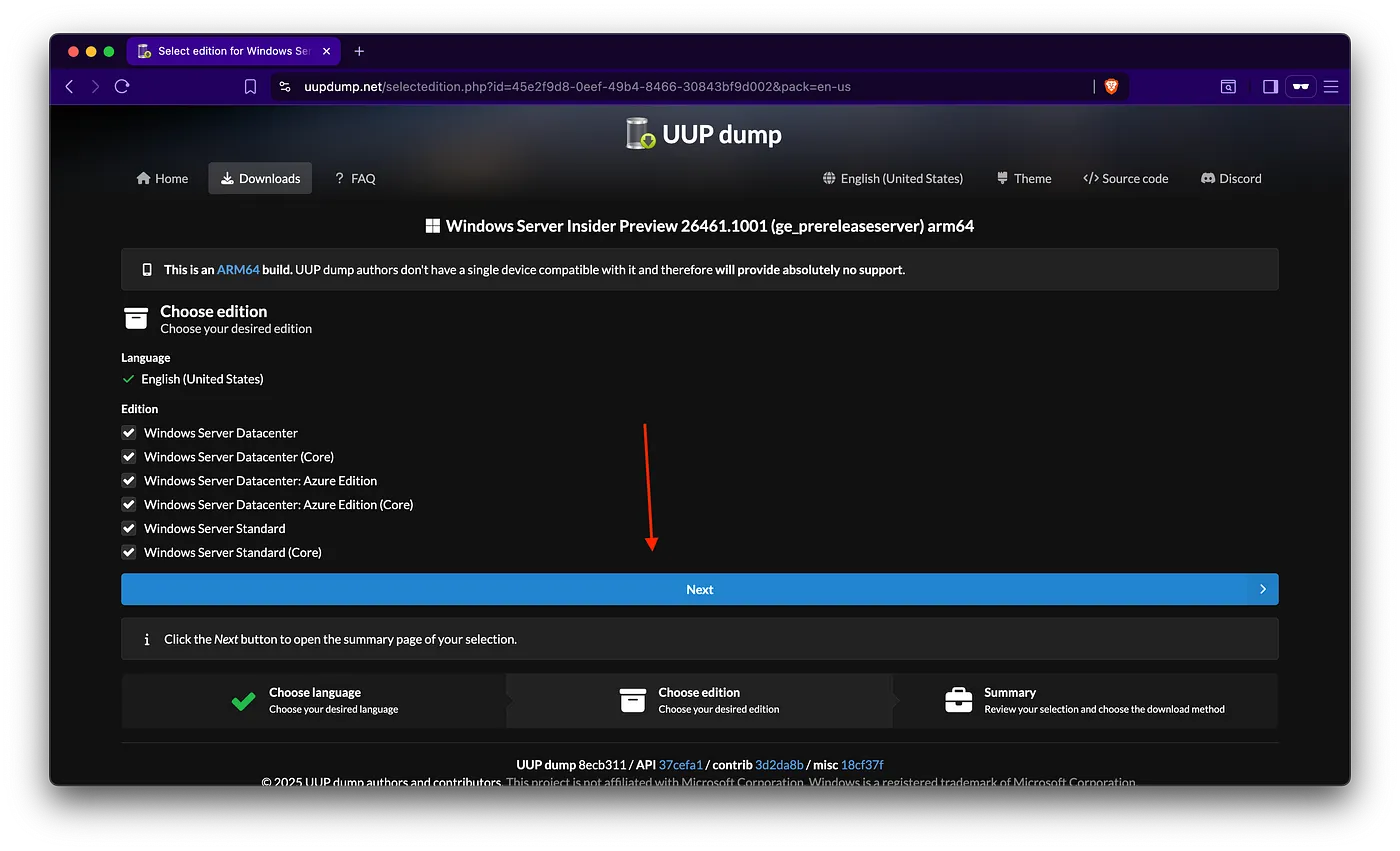This screenshot has height=851, width=1400.
Task: Open the Theme selector
Action: (1024, 179)
